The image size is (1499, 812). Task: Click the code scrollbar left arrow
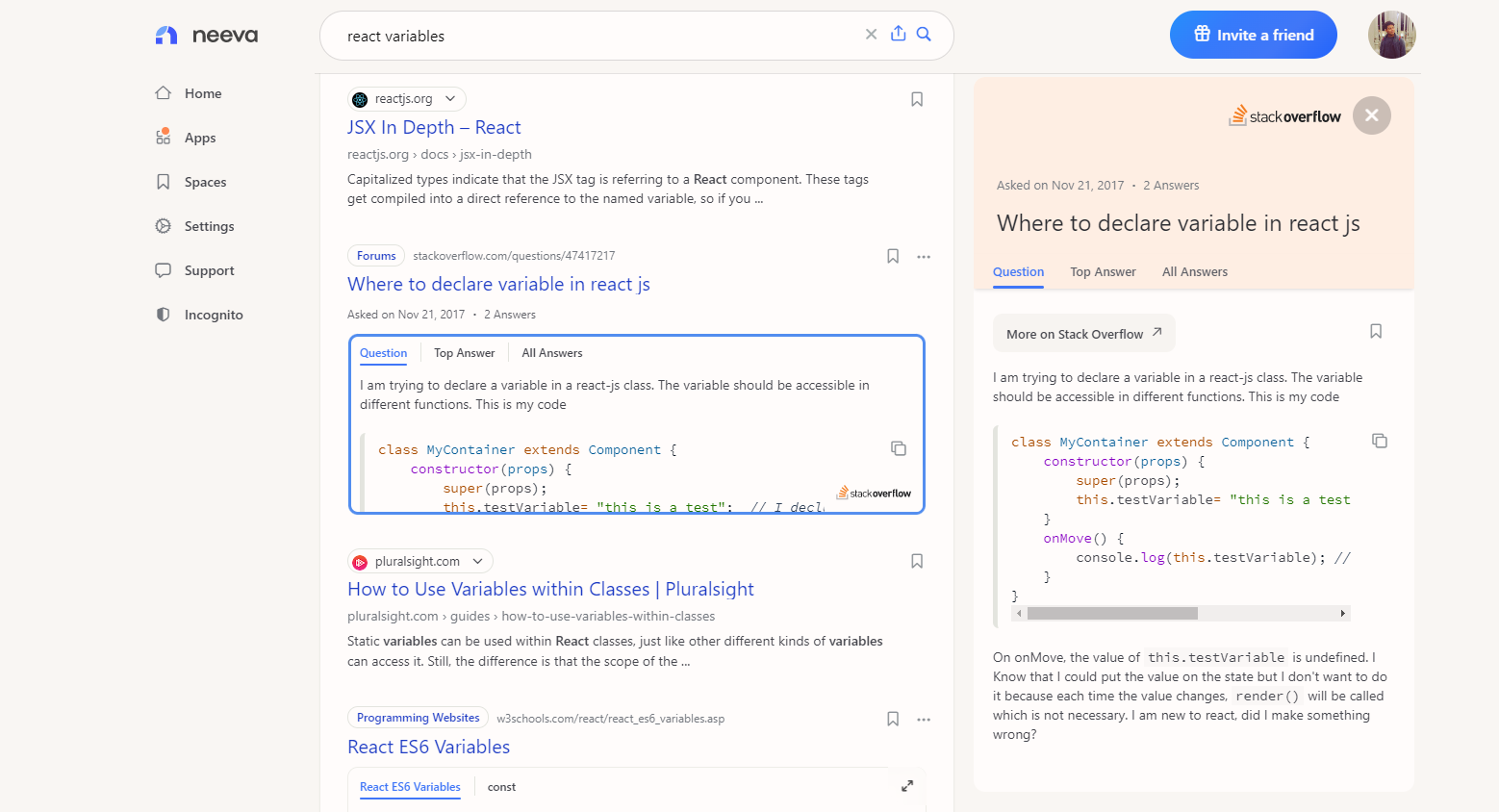[x=1019, y=613]
